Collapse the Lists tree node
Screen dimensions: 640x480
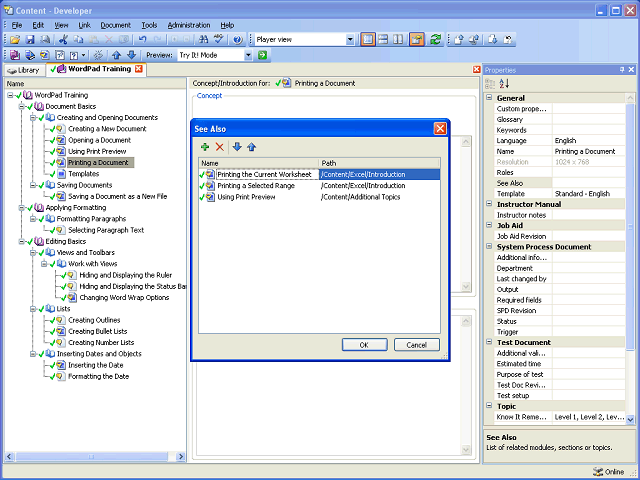tap(33, 309)
